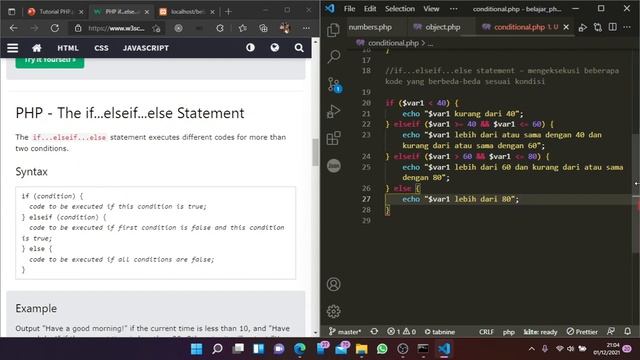Click the conditional.php breadcrumb
The image size is (640, 360).
pos(393,43)
